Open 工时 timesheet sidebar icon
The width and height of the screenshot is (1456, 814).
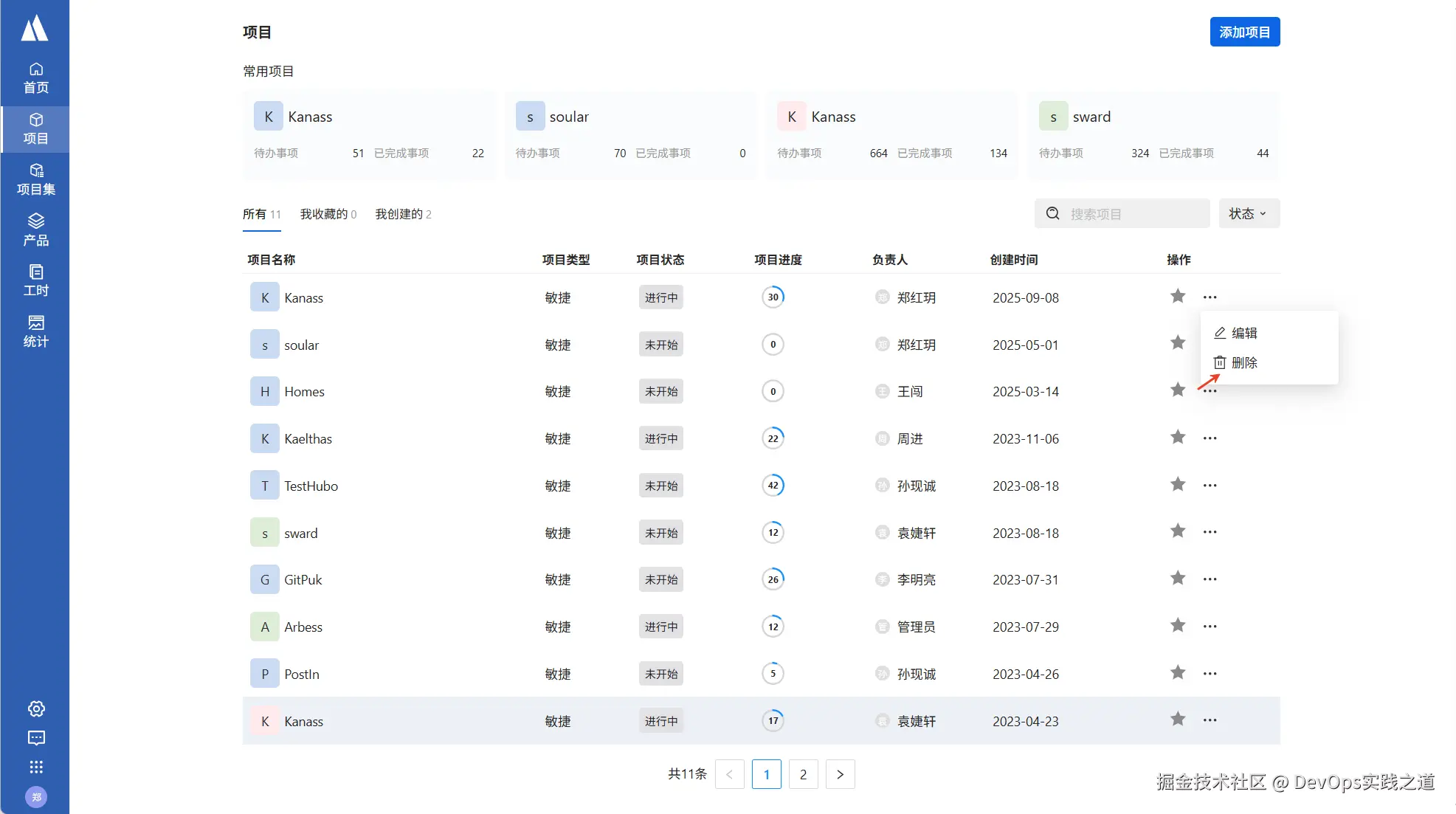(x=35, y=280)
